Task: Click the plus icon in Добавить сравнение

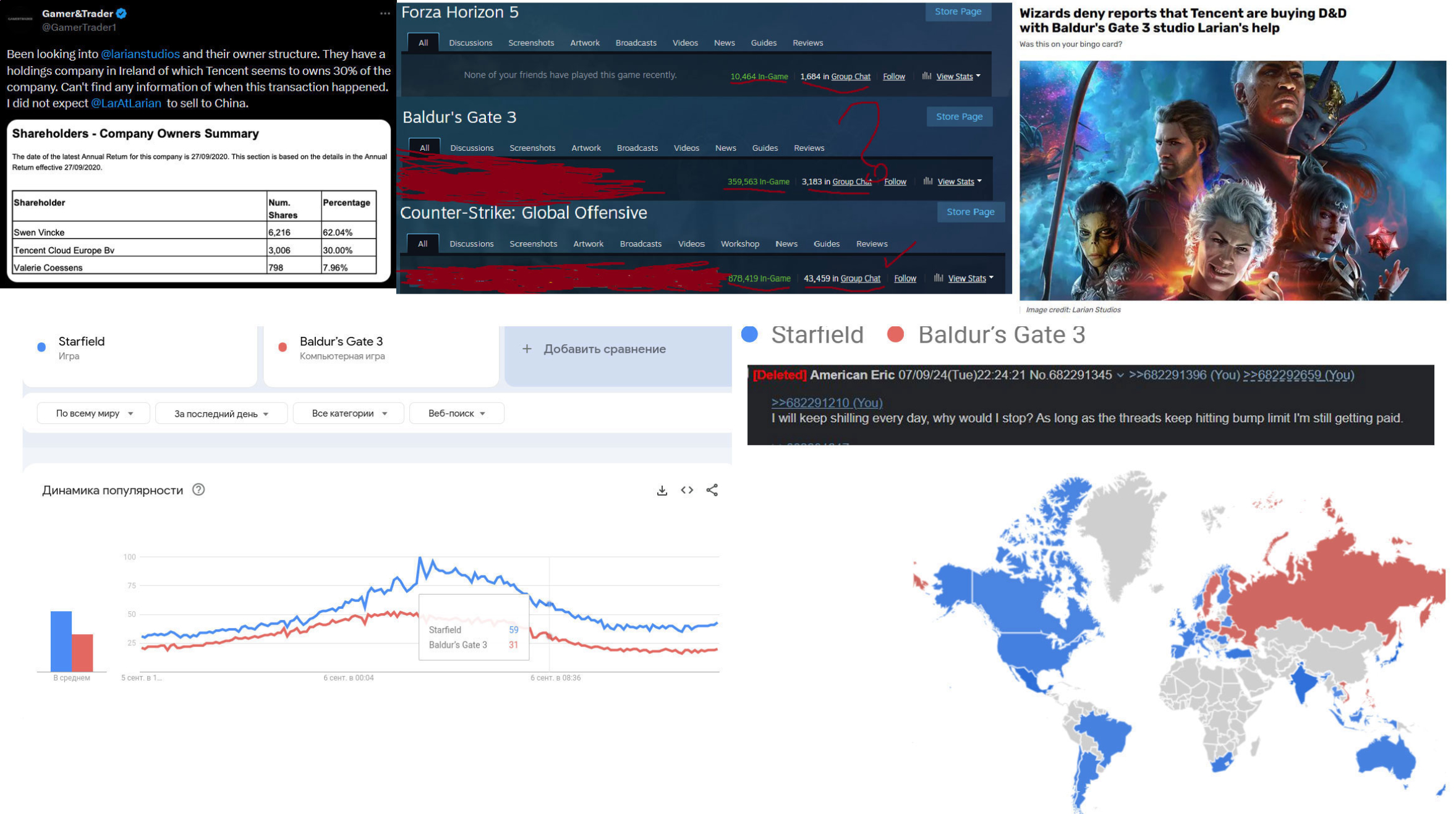Action: point(527,349)
